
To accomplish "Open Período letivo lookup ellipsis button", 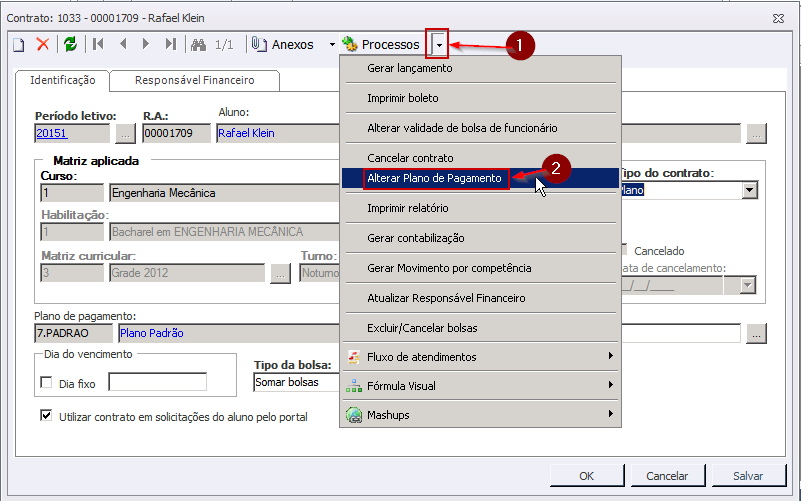I will pyautogui.click(x=124, y=132).
